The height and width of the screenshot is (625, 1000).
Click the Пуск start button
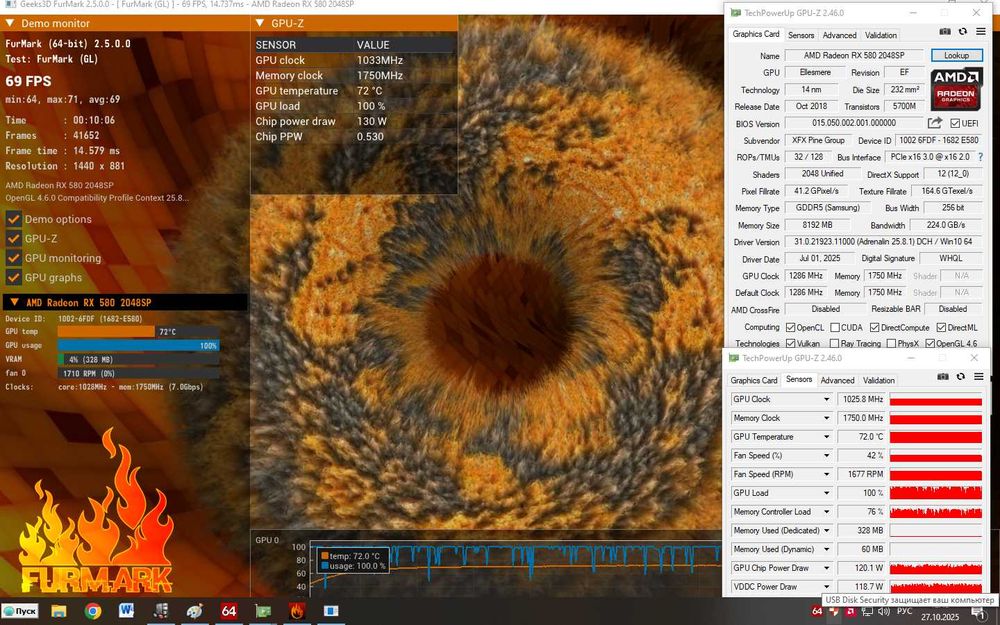click(x=20, y=611)
